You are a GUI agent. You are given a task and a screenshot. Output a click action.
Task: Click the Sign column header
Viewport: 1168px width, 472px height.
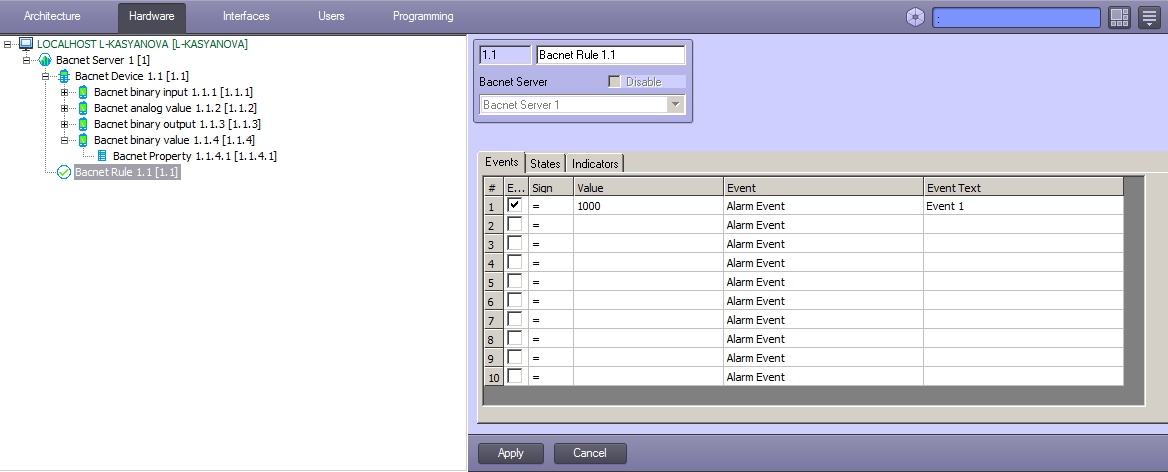pyautogui.click(x=550, y=188)
